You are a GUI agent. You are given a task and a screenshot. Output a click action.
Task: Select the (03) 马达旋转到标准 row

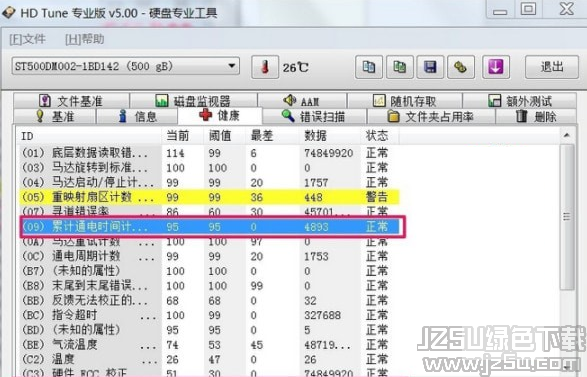coord(210,168)
